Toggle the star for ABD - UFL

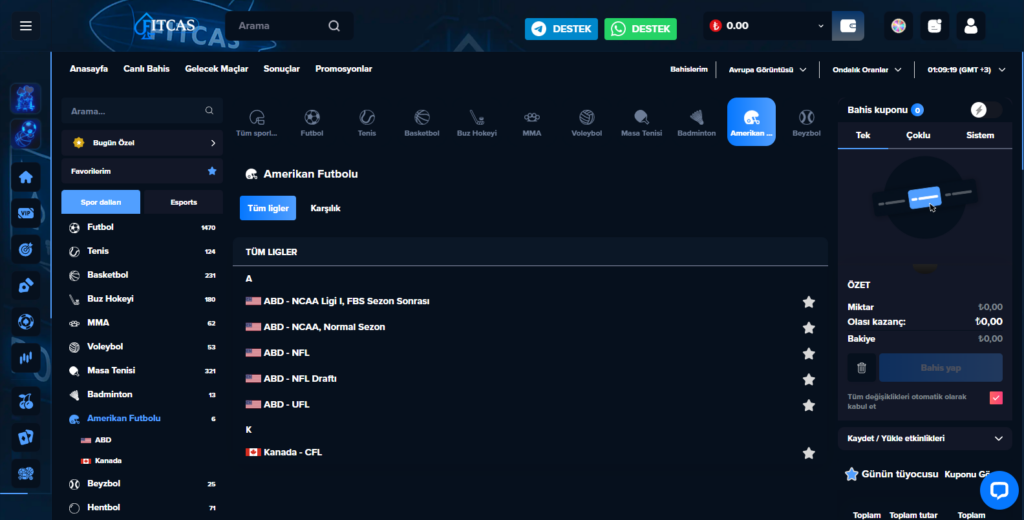(808, 405)
